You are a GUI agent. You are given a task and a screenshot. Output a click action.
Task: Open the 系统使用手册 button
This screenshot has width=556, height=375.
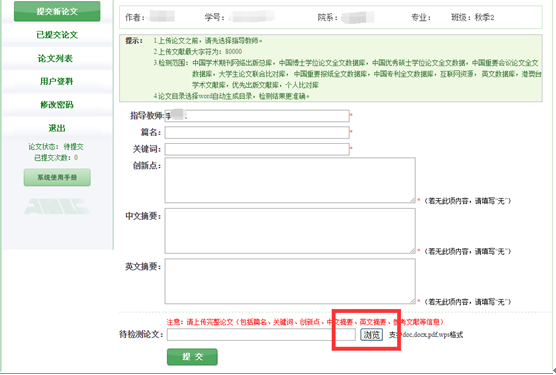click(57, 177)
